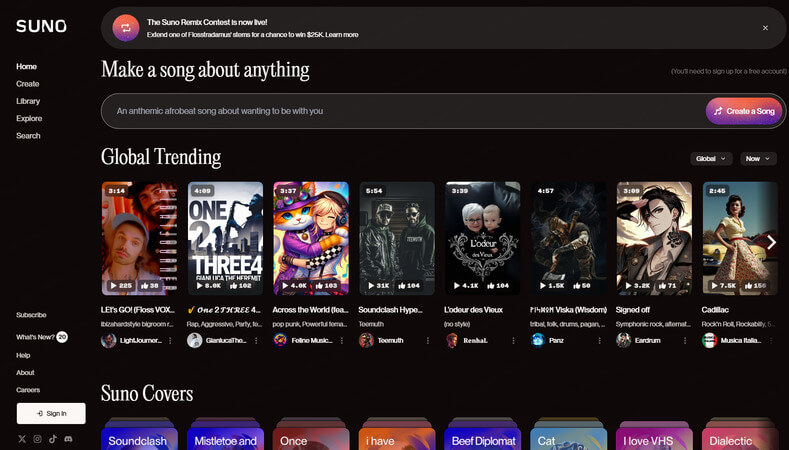Open the Soundclash cover card
Viewport: 789px width, 450px height.
(139, 440)
